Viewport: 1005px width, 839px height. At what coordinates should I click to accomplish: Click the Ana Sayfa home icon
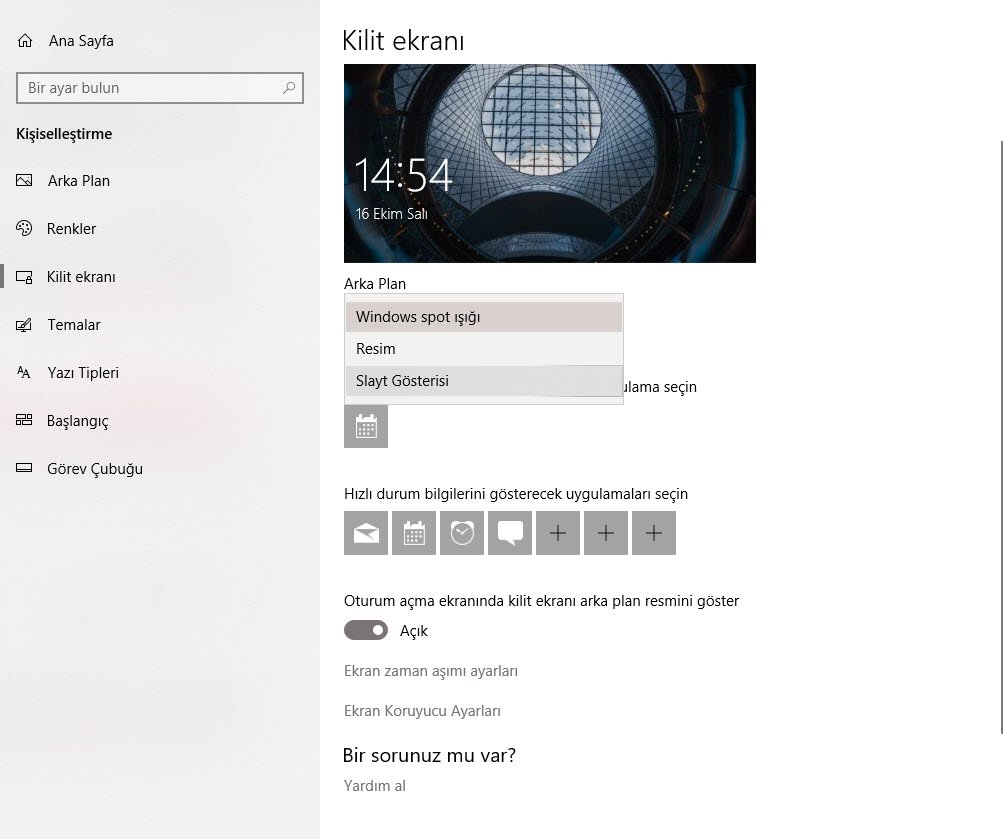pos(22,40)
